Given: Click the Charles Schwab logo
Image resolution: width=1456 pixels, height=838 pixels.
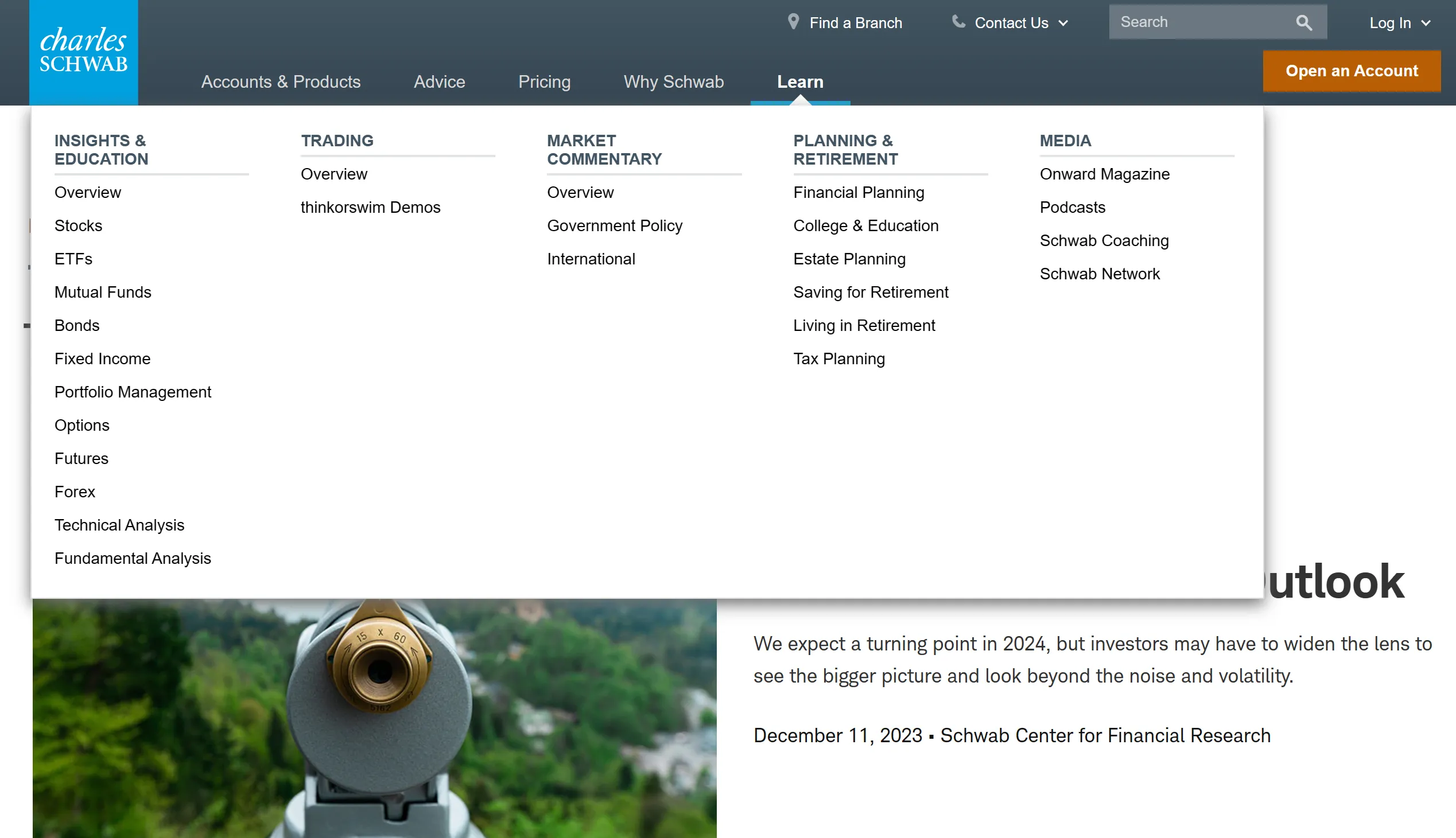Looking at the screenshot, I should tap(83, 52).
